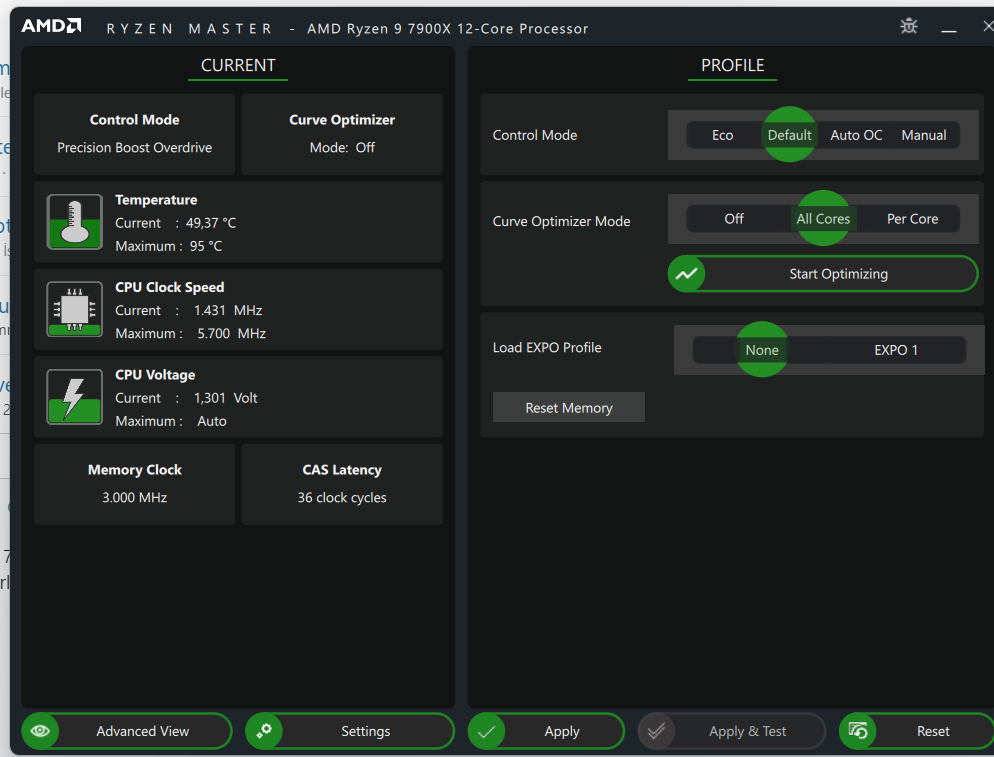
Task: Click the gears icon on Settings
Action: coord(264,731)
